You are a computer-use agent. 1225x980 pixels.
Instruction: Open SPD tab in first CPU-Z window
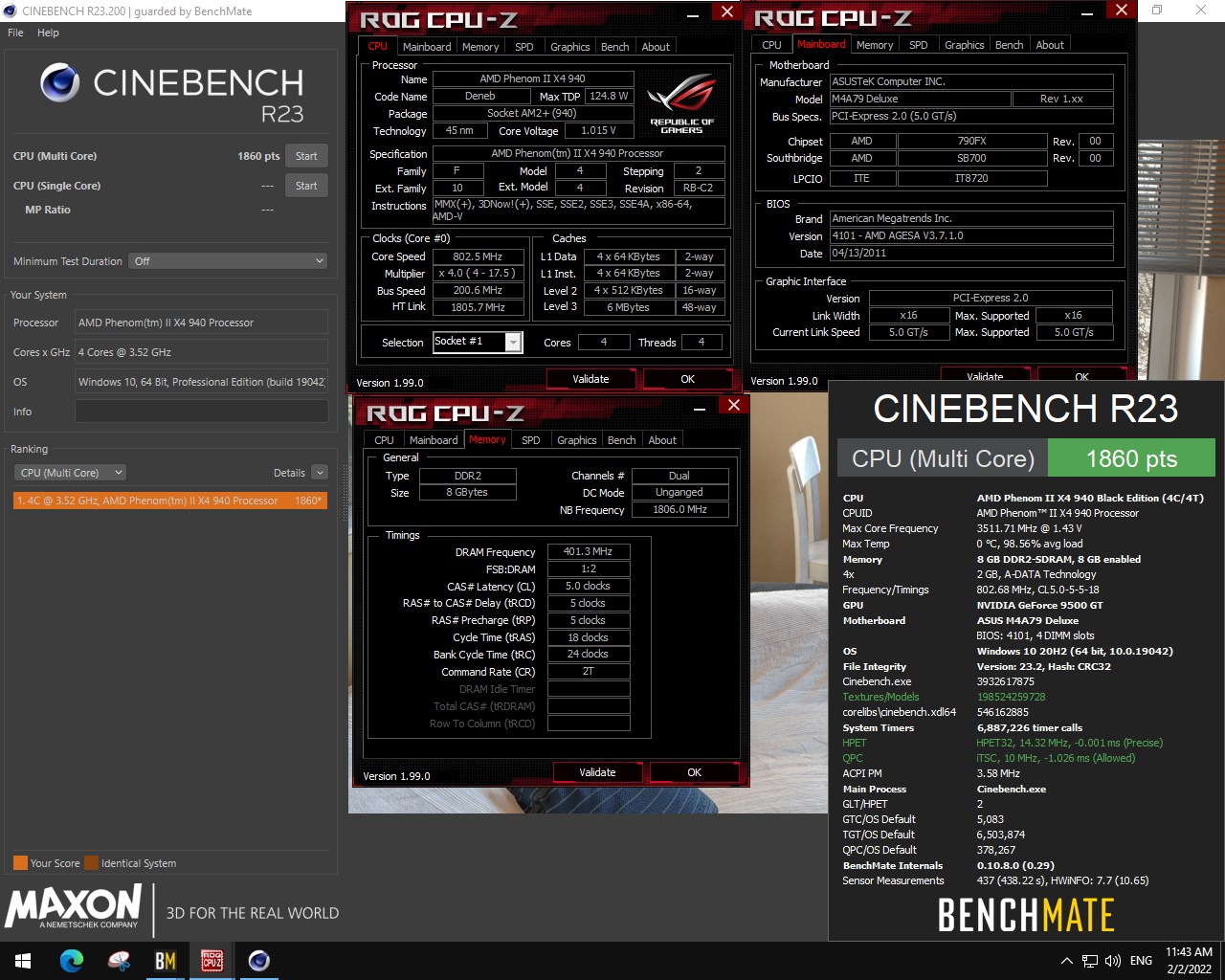coord(524,47)
